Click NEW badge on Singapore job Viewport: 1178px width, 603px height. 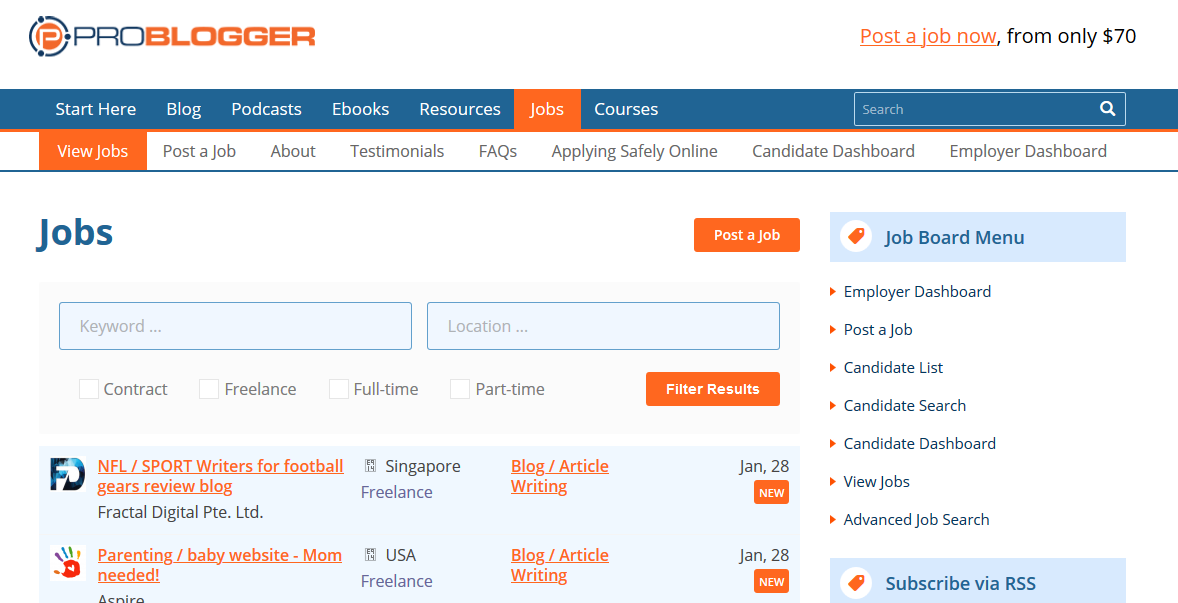(x=772, y=493)
